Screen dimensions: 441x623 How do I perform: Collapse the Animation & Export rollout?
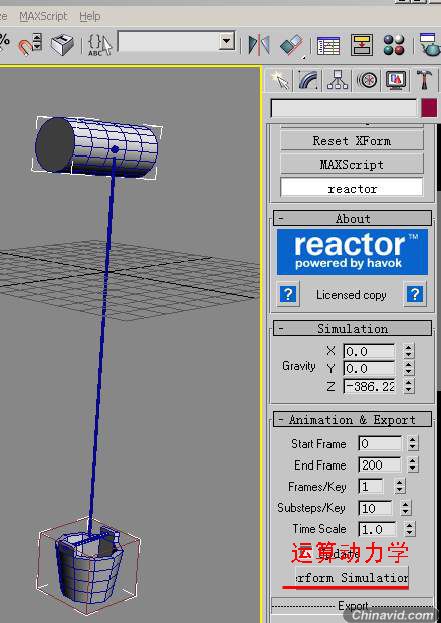(352, 420)
